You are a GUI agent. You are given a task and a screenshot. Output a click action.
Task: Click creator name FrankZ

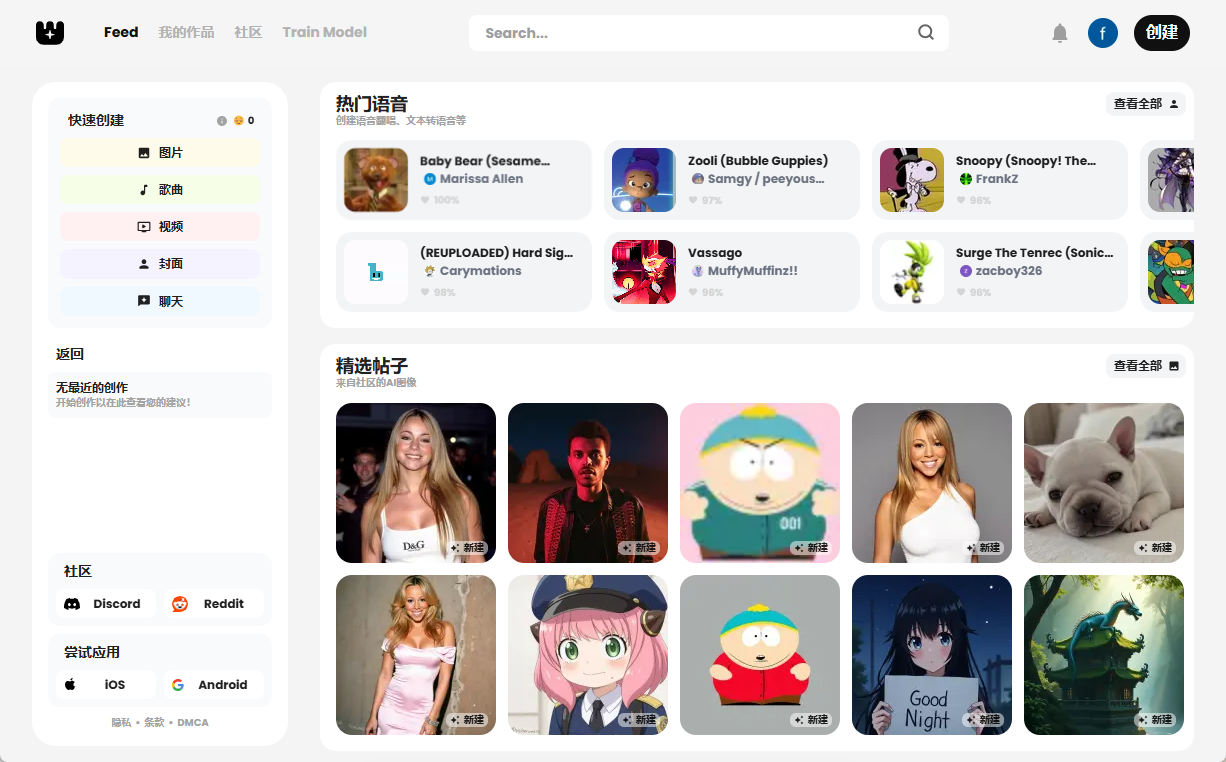pyautogui.click(x=997, y=179)
